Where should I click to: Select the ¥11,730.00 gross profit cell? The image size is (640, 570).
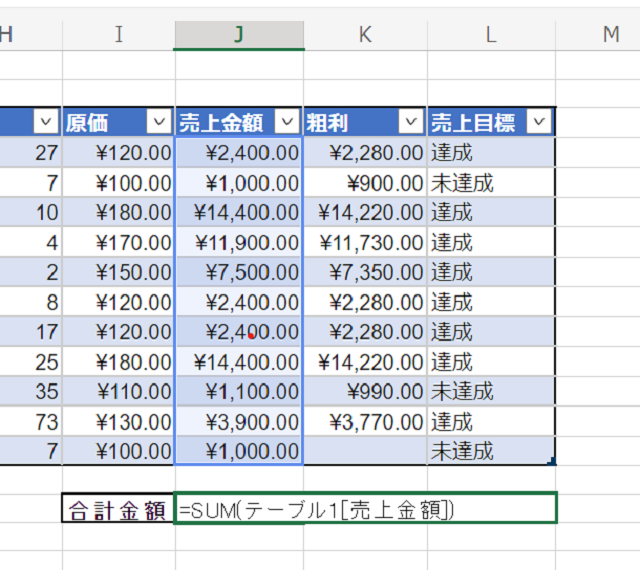[x=365, y=243]
